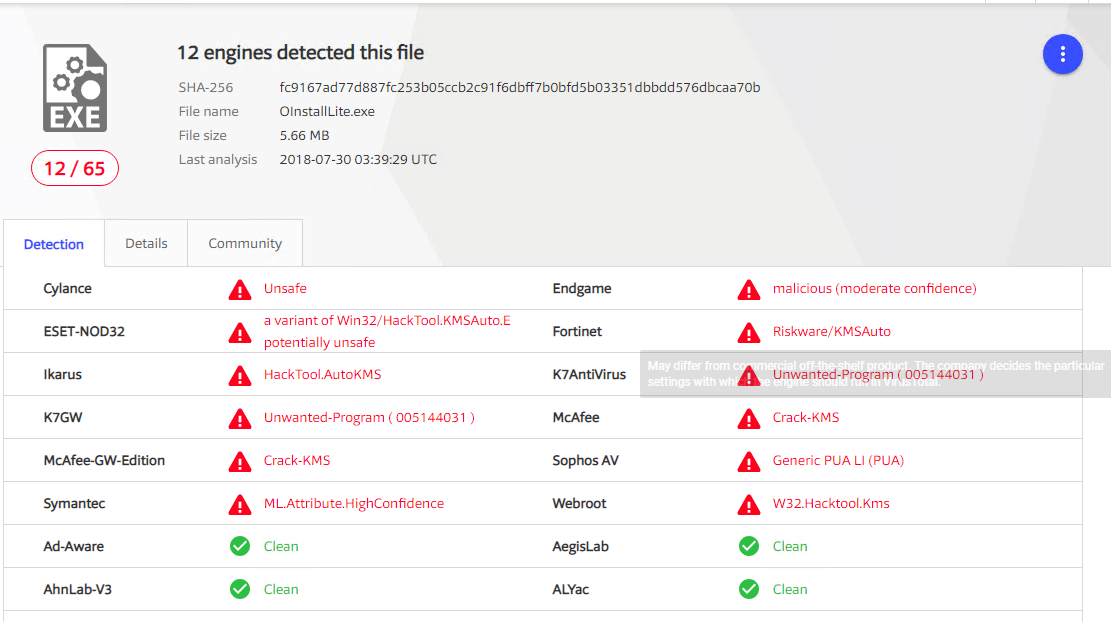Select the SHA-256 hash value
Screen dimensions: 1111x622
(520, 87)
